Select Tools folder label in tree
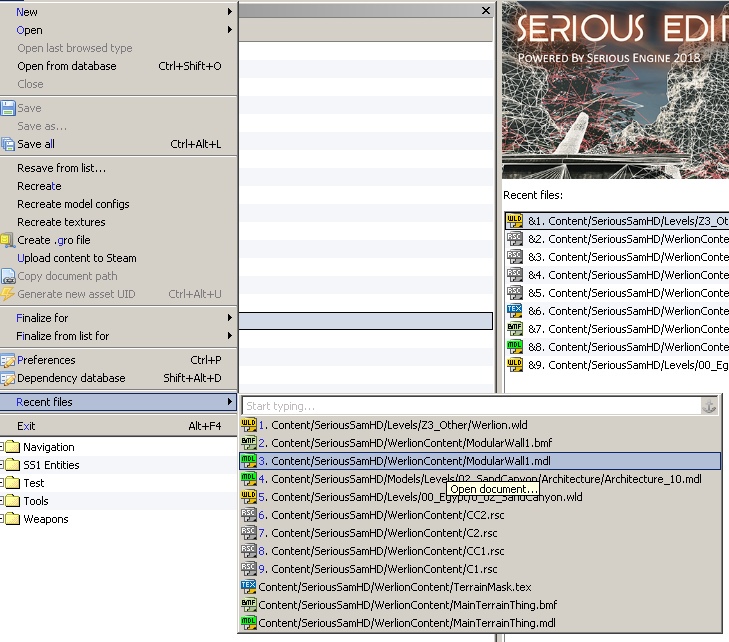The image size is (729, 642). (x=36, y=501)
